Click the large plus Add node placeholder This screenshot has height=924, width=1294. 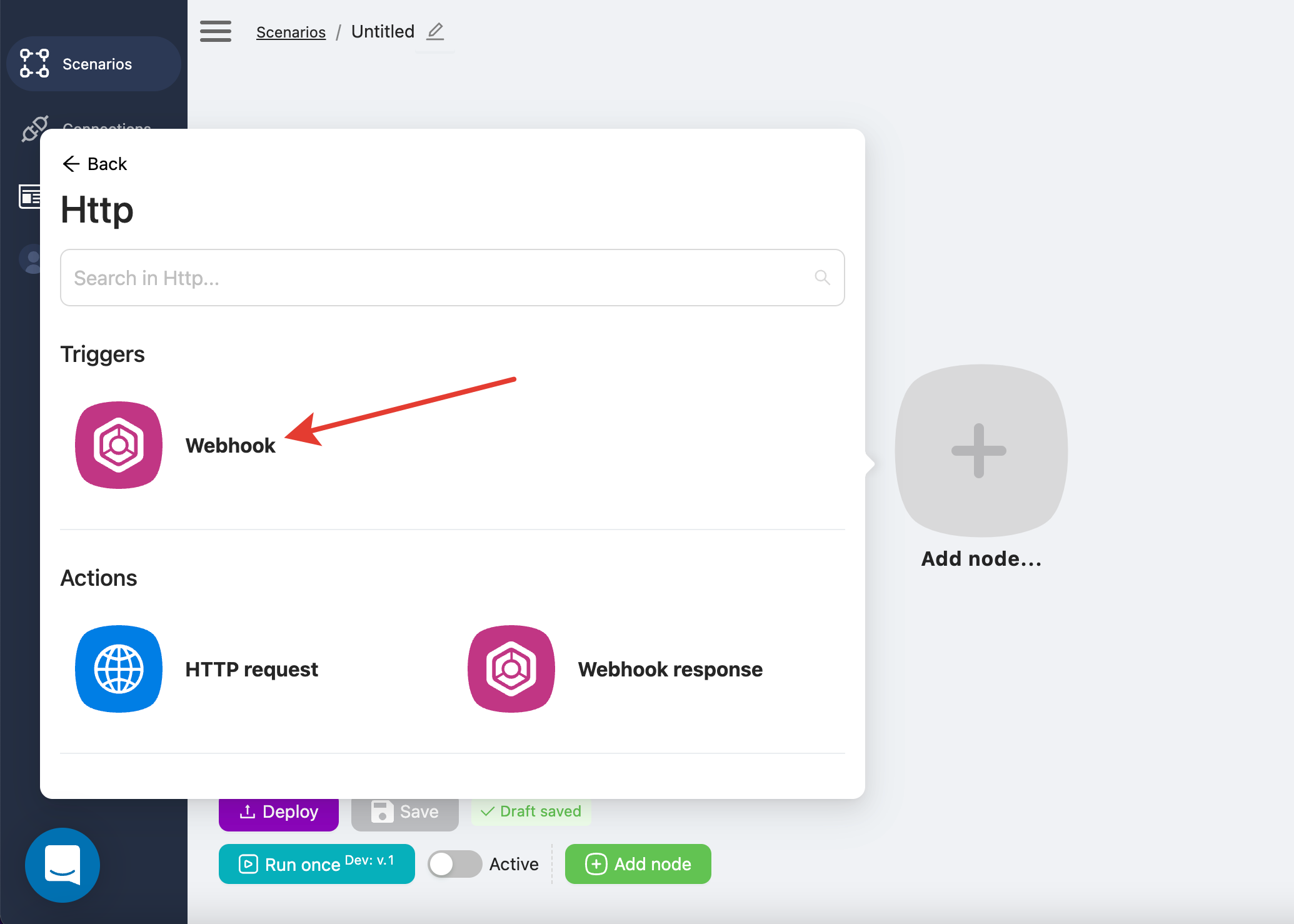(980, 451)
